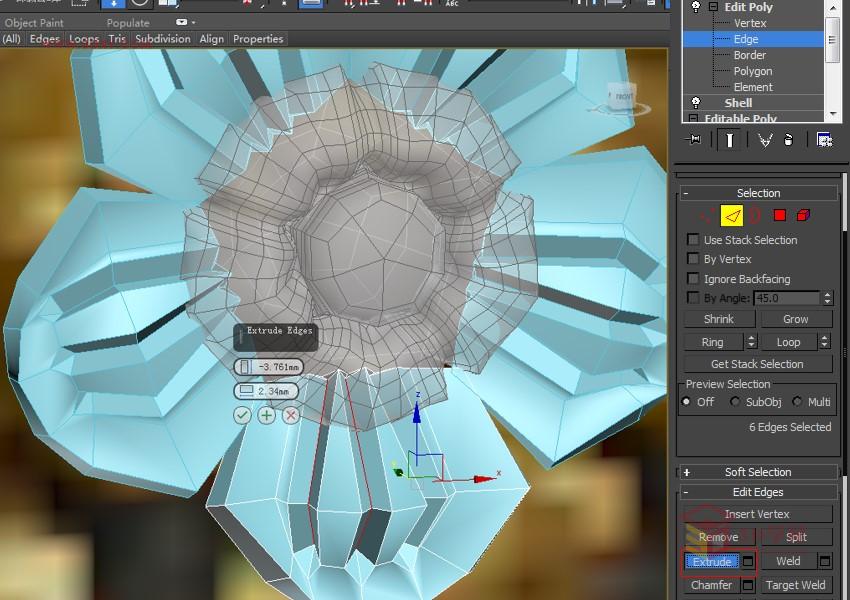Open Configure Modifier Sets
Image resolution: width=850 pixels, height=600 pixels.
[826, 140]
